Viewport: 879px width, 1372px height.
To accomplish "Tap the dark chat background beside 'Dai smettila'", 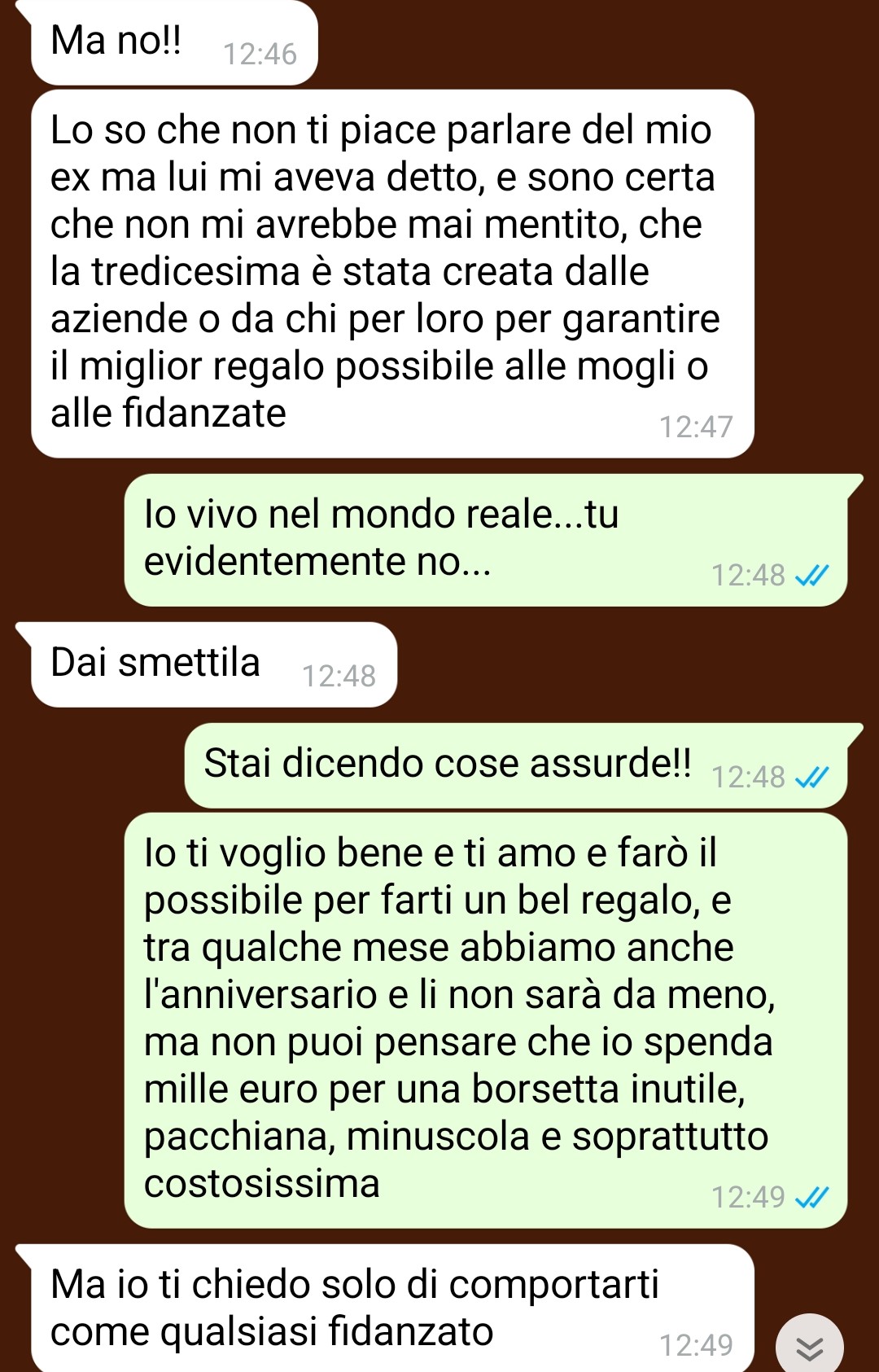I will (635, 664).
